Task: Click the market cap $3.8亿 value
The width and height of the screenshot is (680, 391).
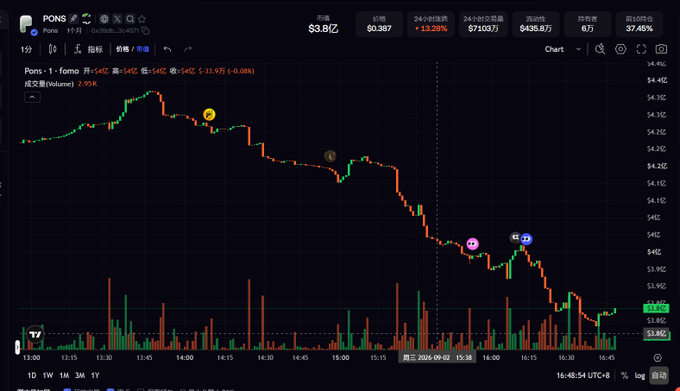Action: point(323,29)
